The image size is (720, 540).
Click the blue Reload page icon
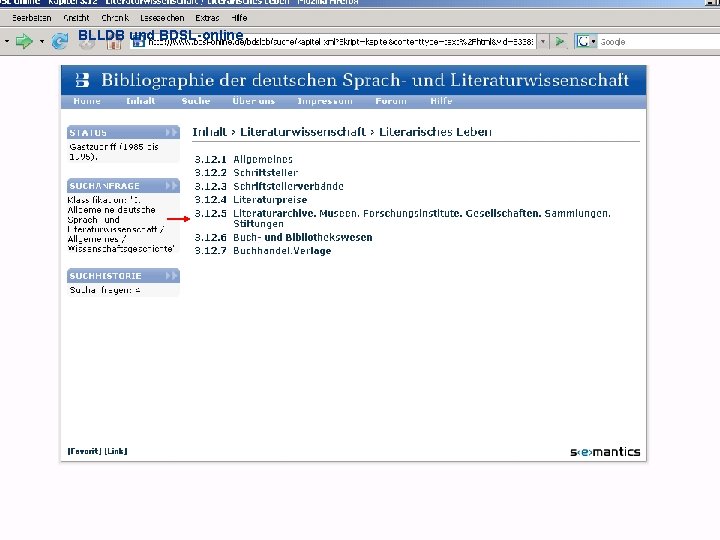60,41
